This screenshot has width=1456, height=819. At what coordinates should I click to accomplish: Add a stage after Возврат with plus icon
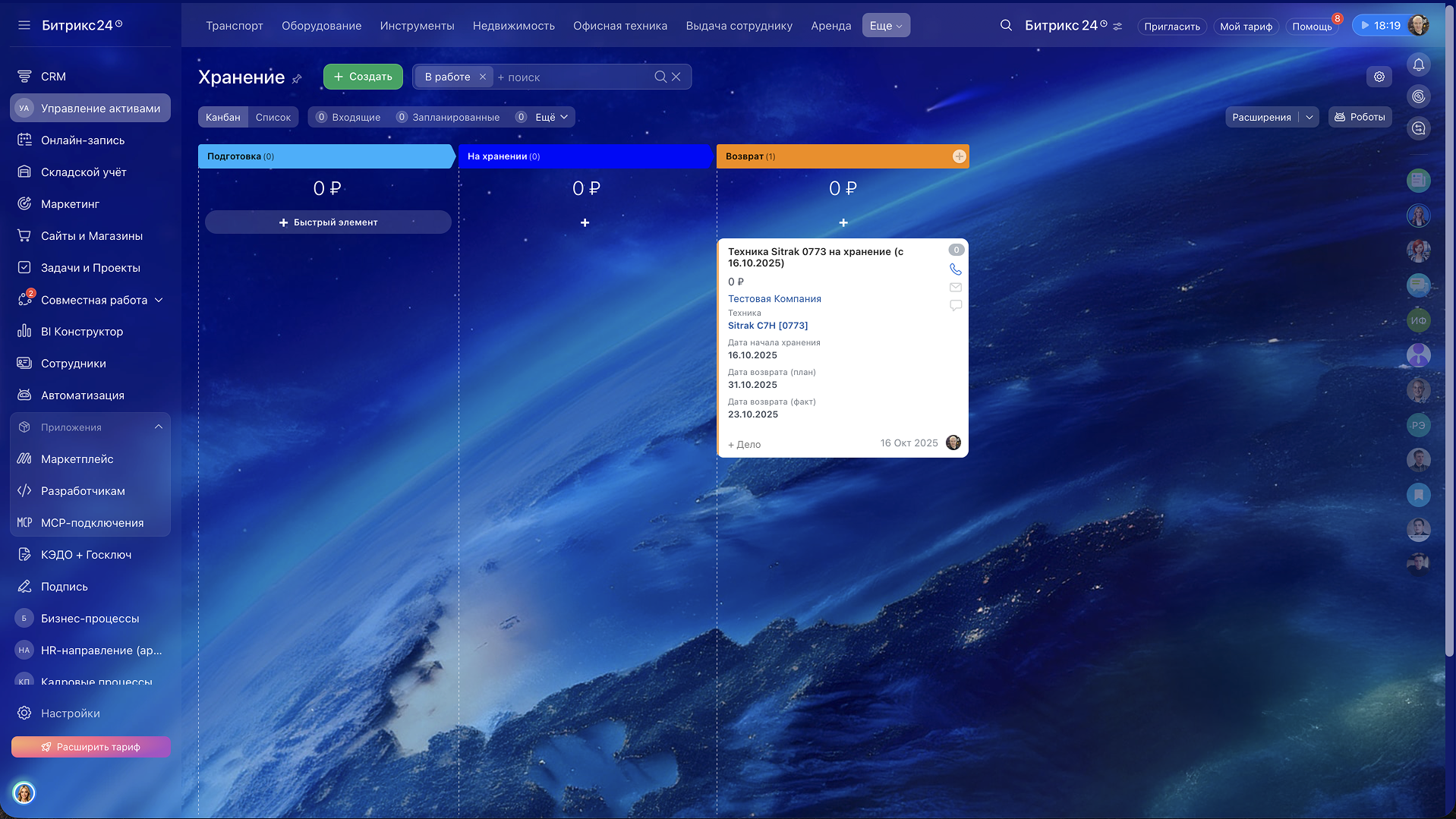[960, 156]
